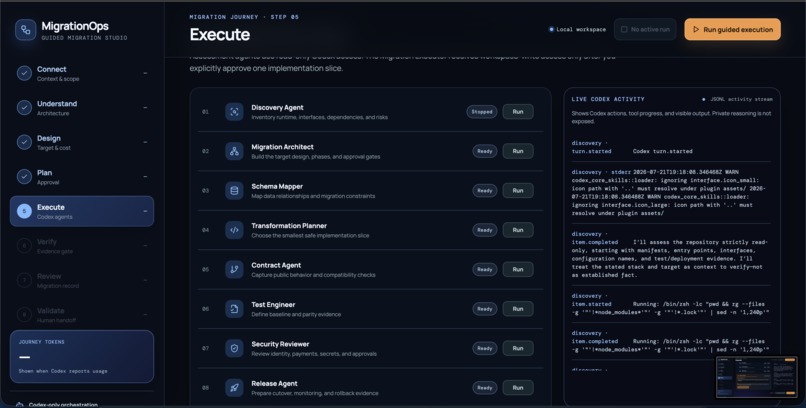Click the Ready badge on Contract Agent
Screen dimensions: 806x408
pyautogui.click(x=485, y=269)
